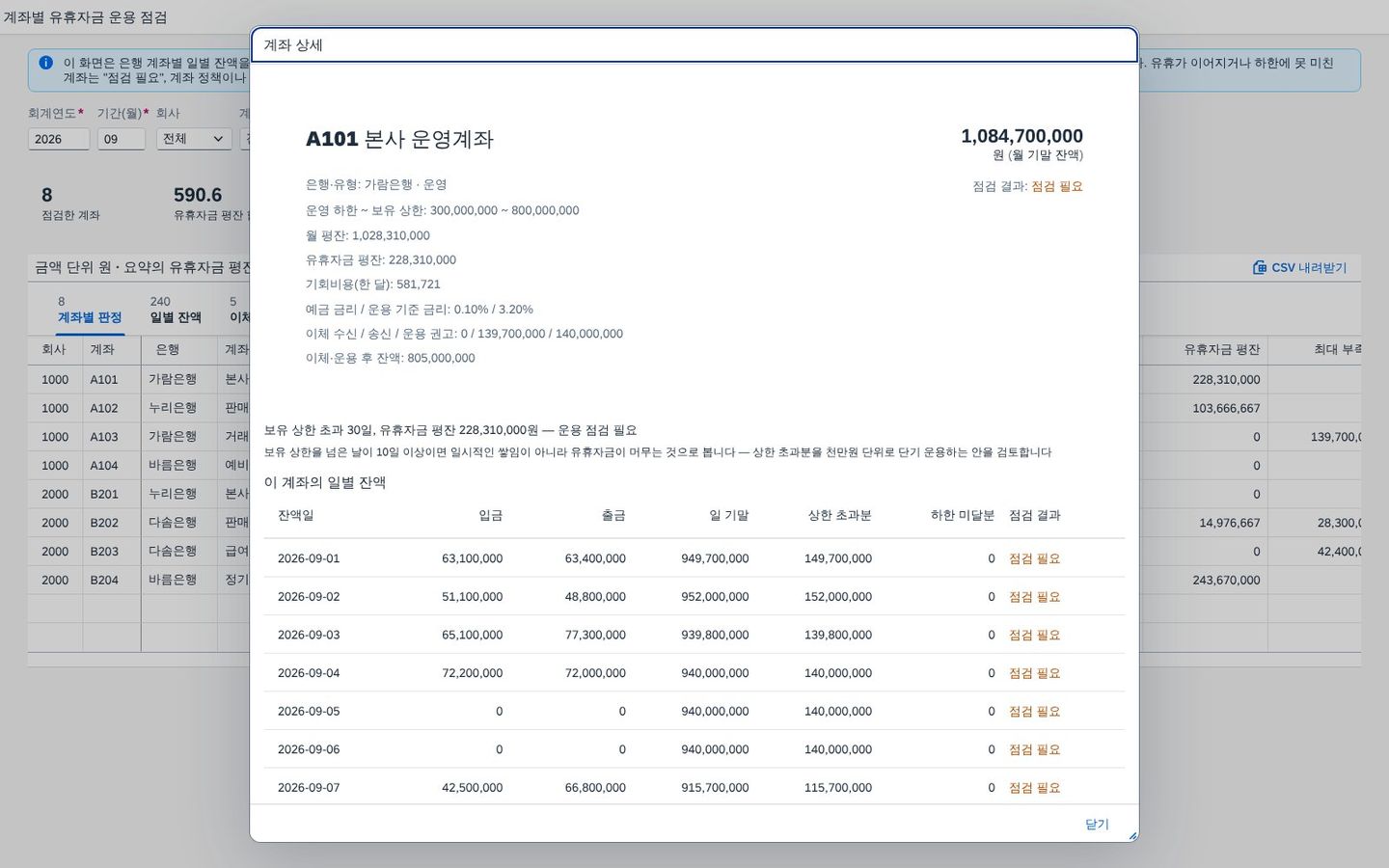Select the 2026-09-04 date cell
Image resolution: width=1389 pixels, height=868 pixels.
tap(309, 673)
